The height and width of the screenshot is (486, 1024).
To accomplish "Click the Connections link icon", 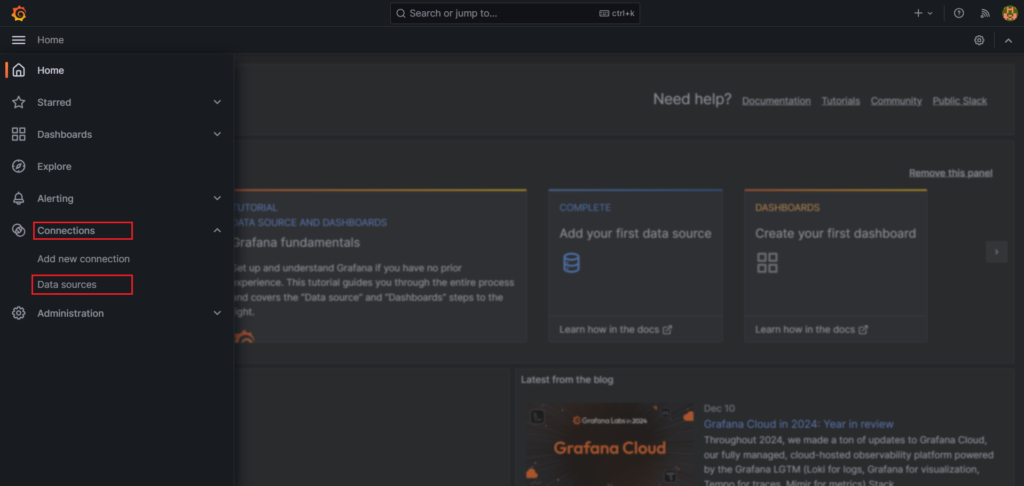I will [19, 230].
